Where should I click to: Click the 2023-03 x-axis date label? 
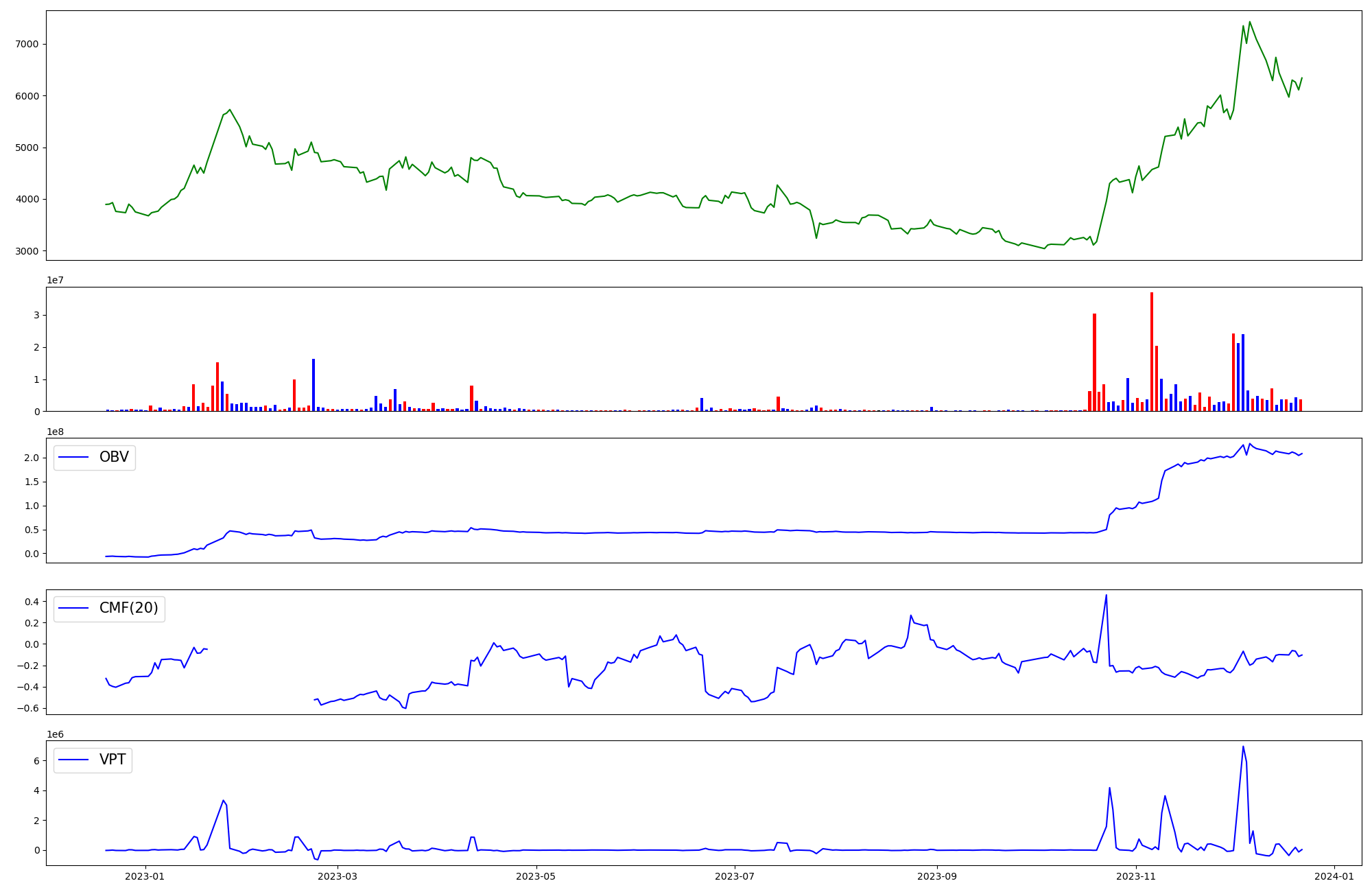[338, 876]
